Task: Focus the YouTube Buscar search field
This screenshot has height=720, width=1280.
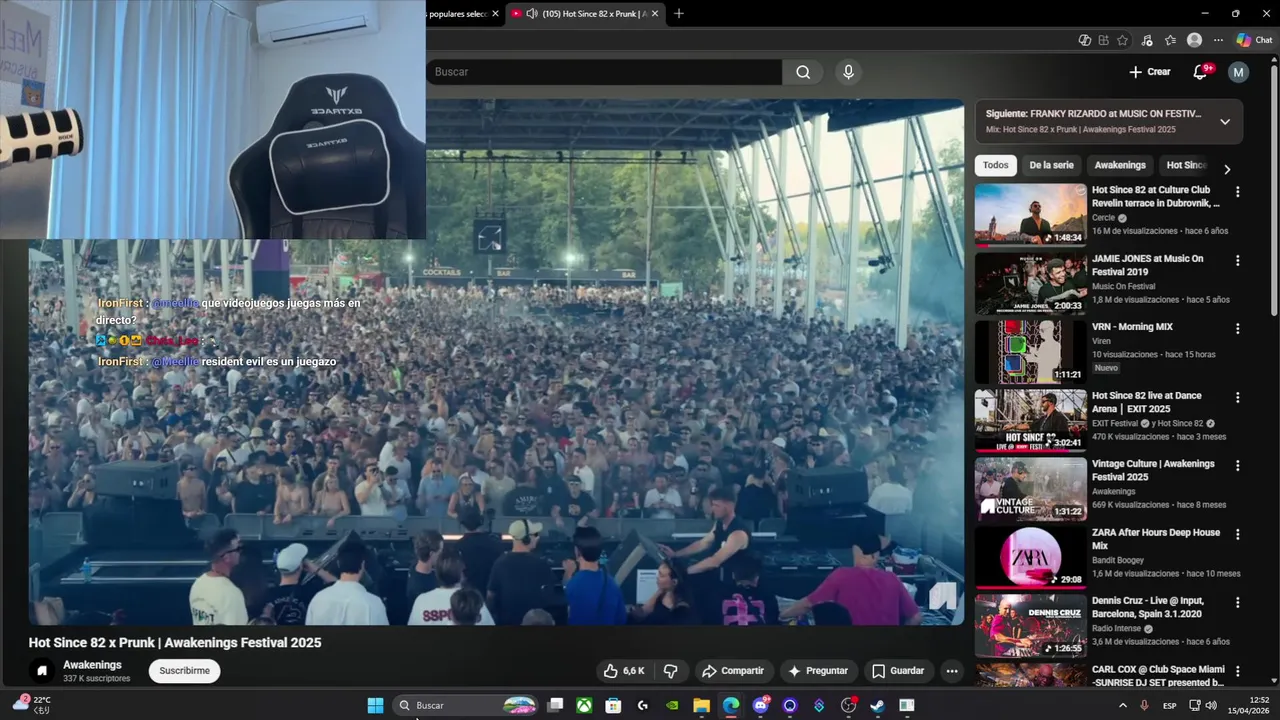Action: pos(604,72)
